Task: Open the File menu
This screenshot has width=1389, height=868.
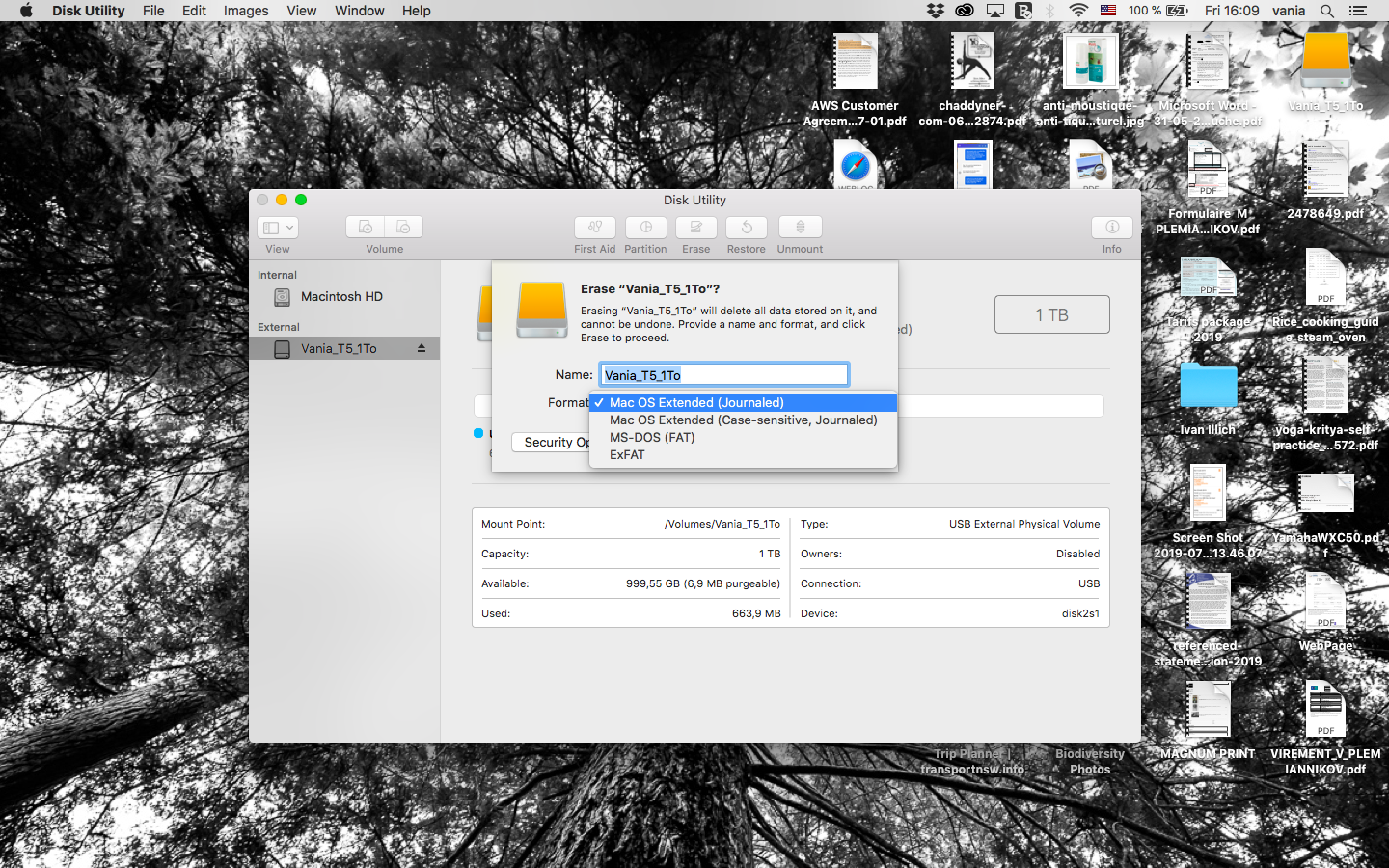Action: [x=153, y=11]
